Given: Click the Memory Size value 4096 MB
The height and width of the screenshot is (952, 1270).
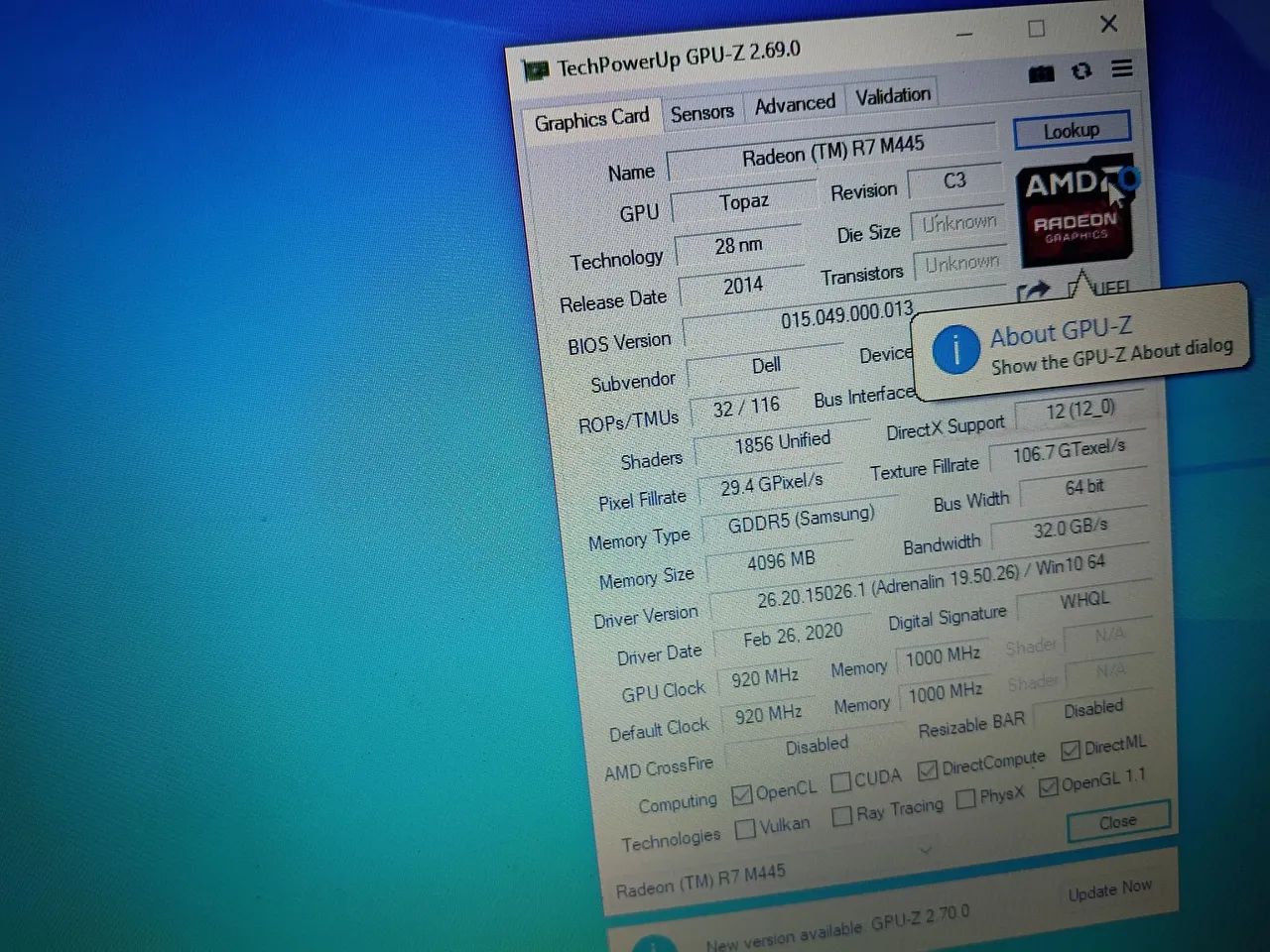Looking at the screenshot, I should pos(781,561).
